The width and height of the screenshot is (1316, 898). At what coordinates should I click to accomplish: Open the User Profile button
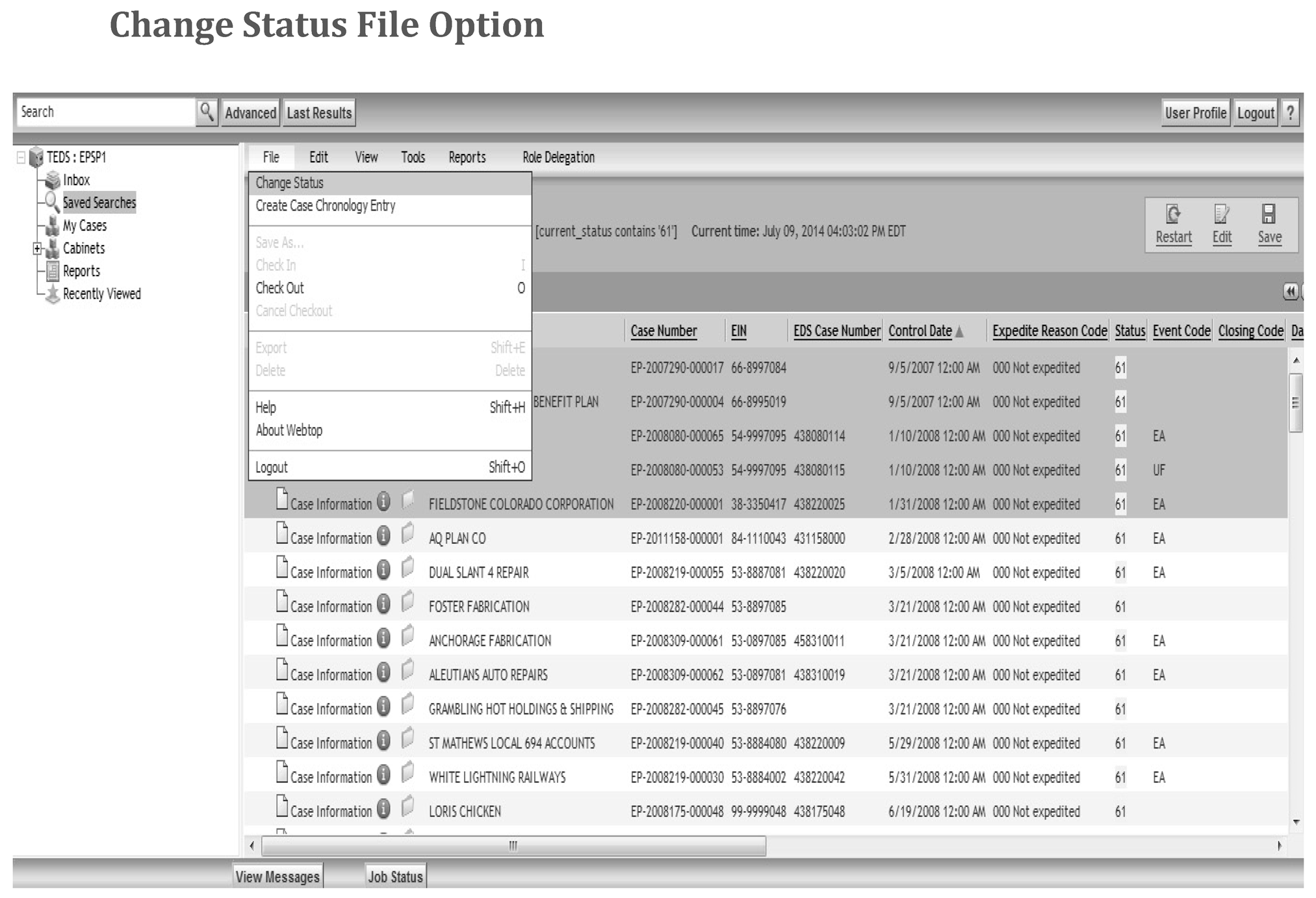click(1195, 113)
